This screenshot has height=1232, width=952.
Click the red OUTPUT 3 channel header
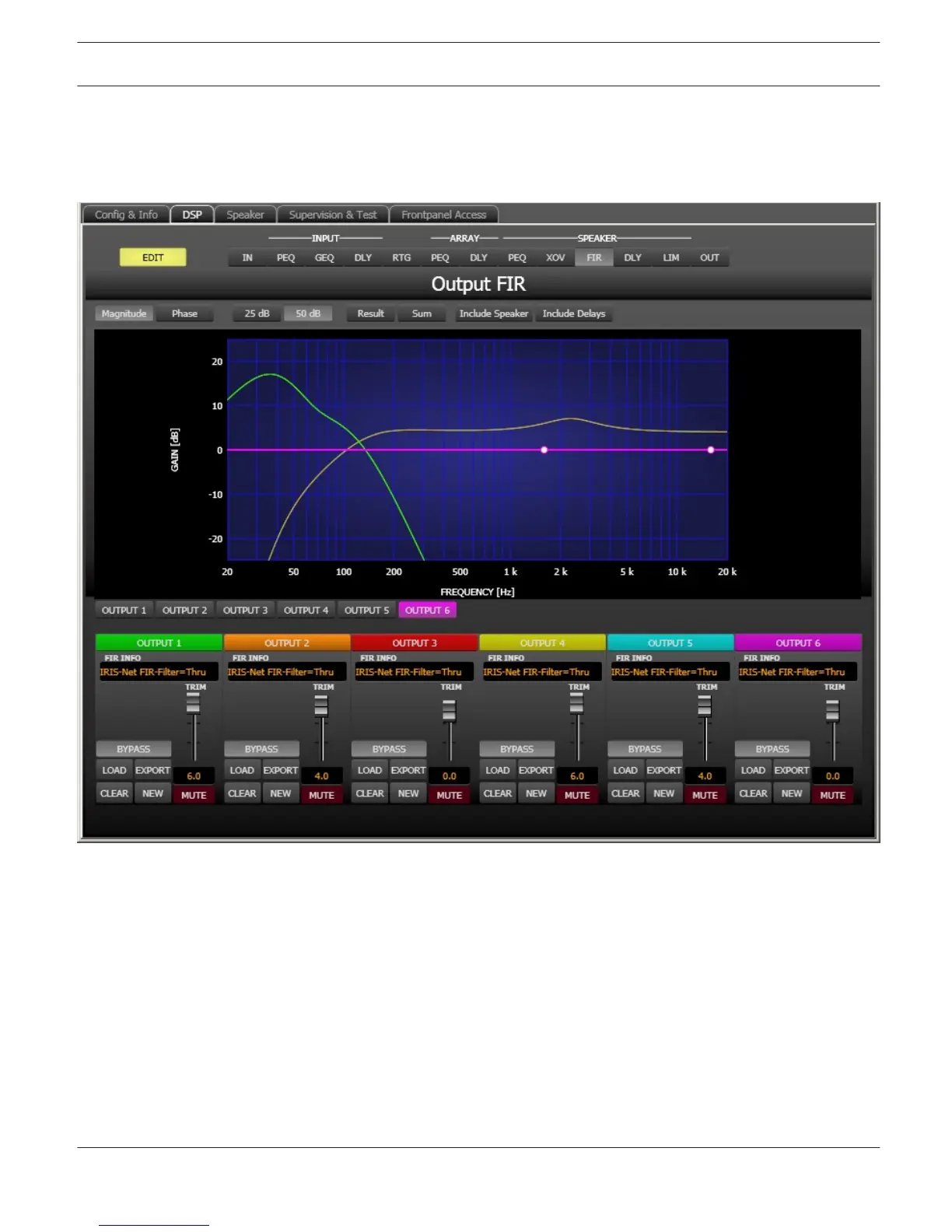(415, 643)
